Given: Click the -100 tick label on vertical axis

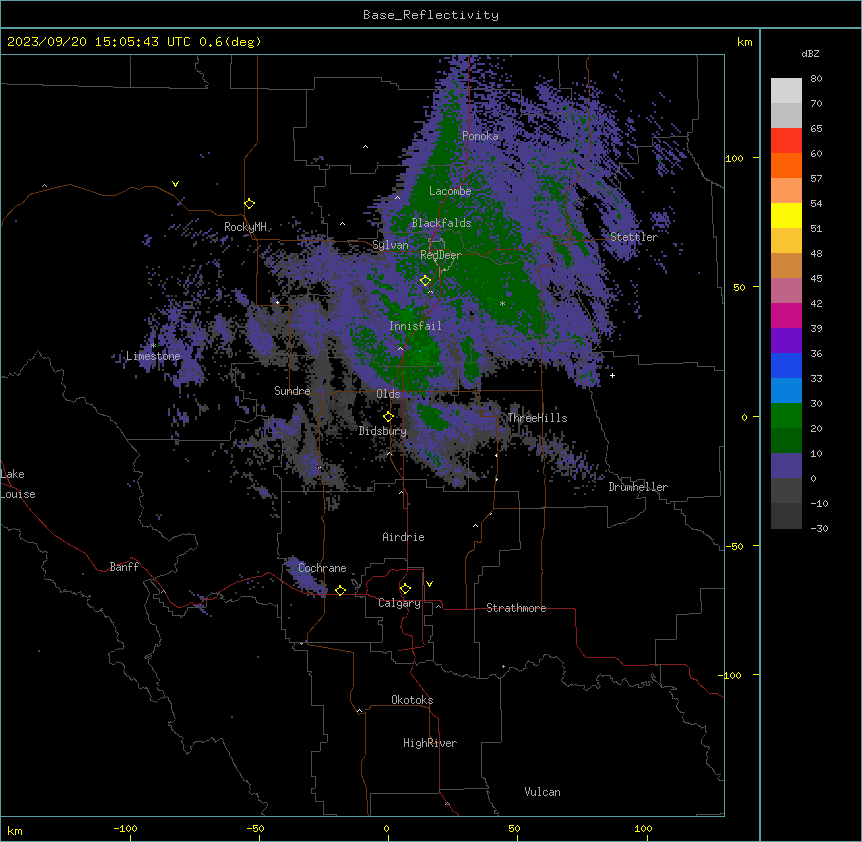Looking at the screenshot, I should point(731,675).
